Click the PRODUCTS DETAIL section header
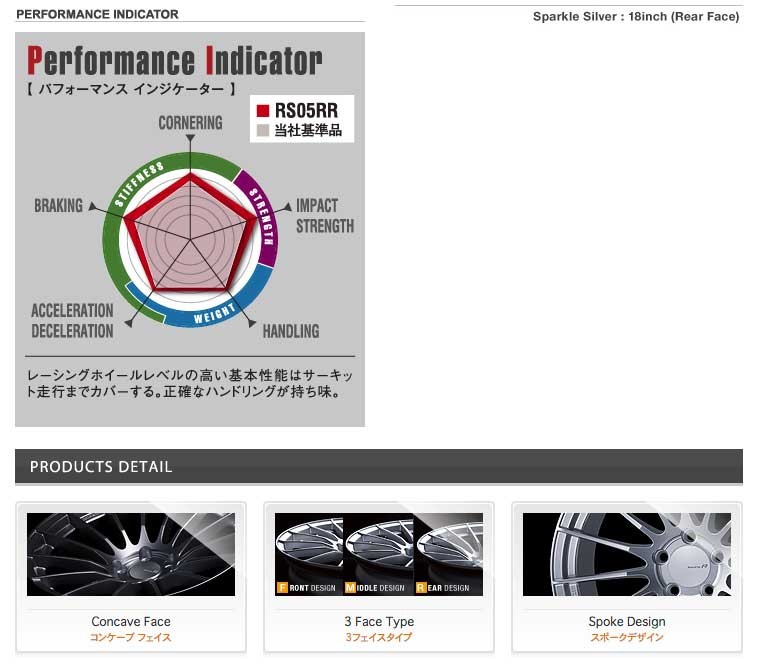This screenshot has width=760, height=665. pos(379,466)
